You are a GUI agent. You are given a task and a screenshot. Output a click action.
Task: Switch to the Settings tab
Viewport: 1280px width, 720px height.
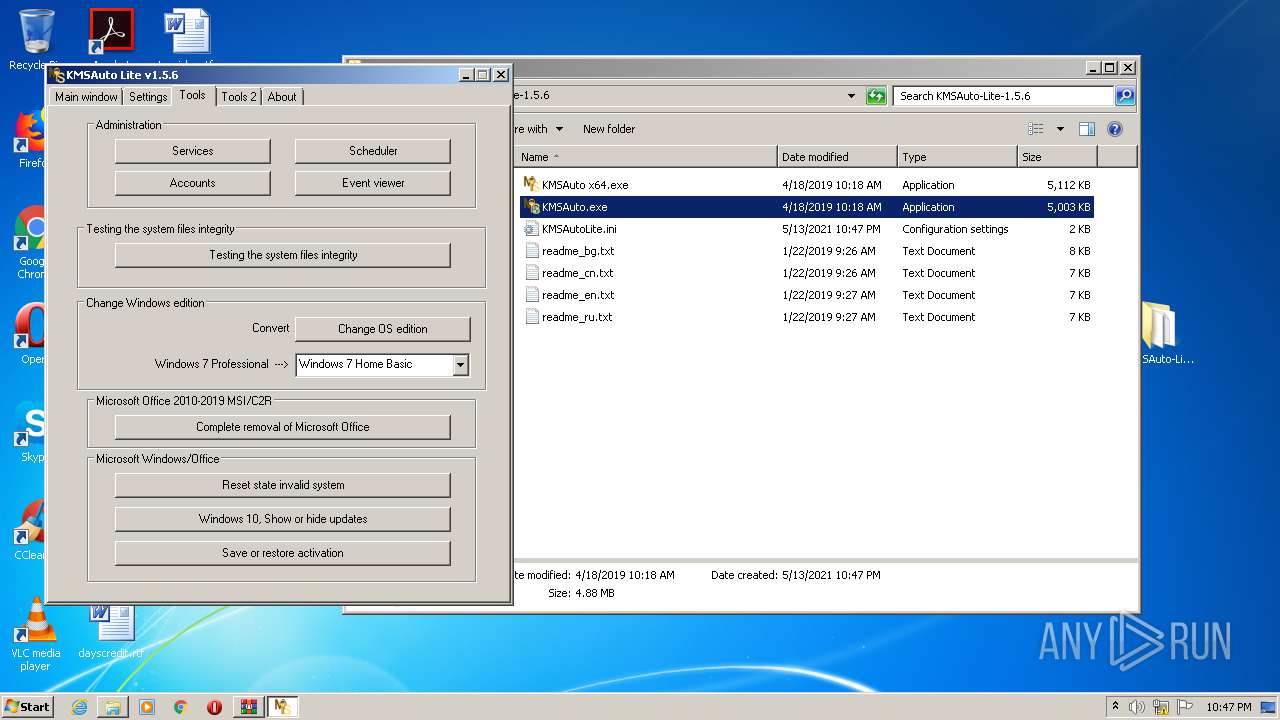pos(148,97)
